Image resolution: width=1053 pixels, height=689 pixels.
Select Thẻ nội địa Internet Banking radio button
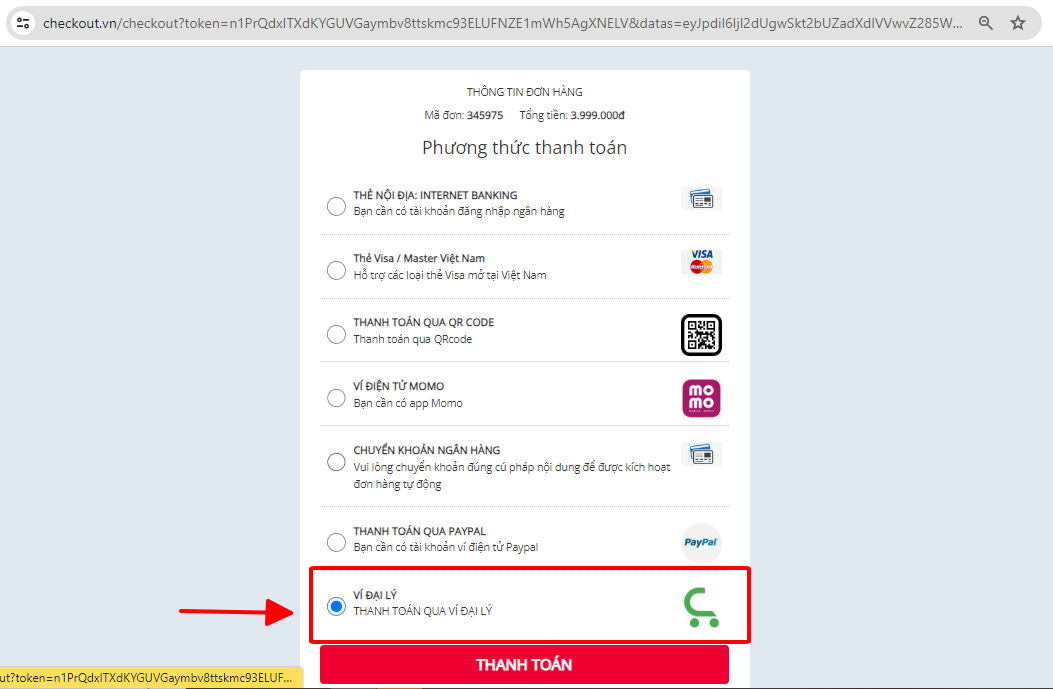pyautogui.click(x=336, y=206)
